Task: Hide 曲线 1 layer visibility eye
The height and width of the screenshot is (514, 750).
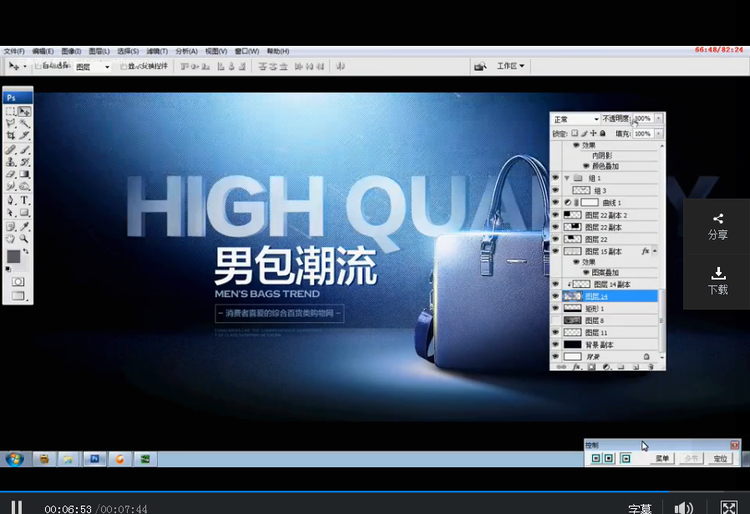Action: [x=556, y=202]
